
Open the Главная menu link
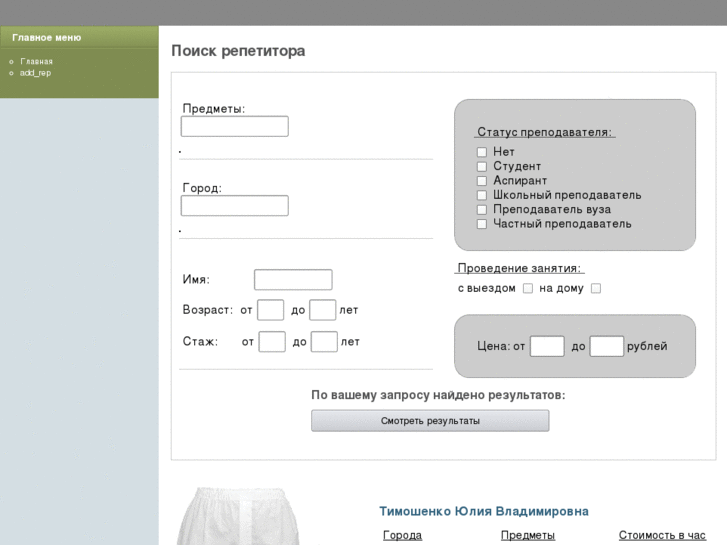click(36, 61)
